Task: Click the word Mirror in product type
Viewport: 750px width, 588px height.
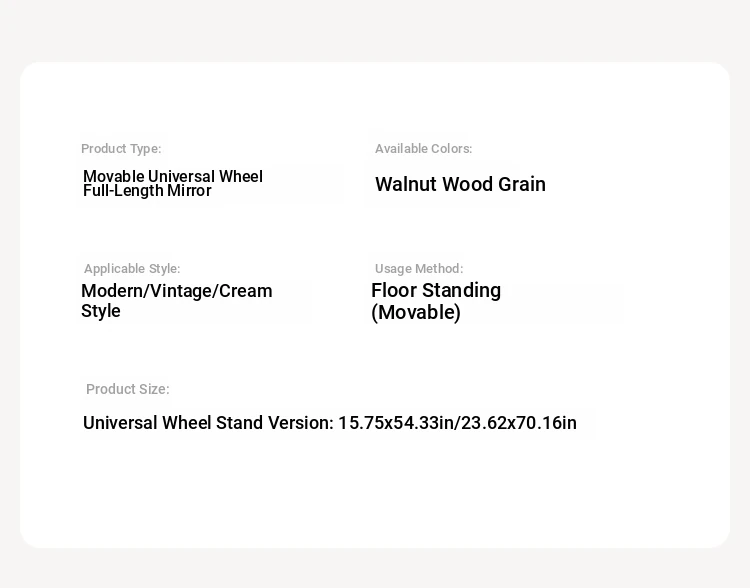Action: [189, 191]
